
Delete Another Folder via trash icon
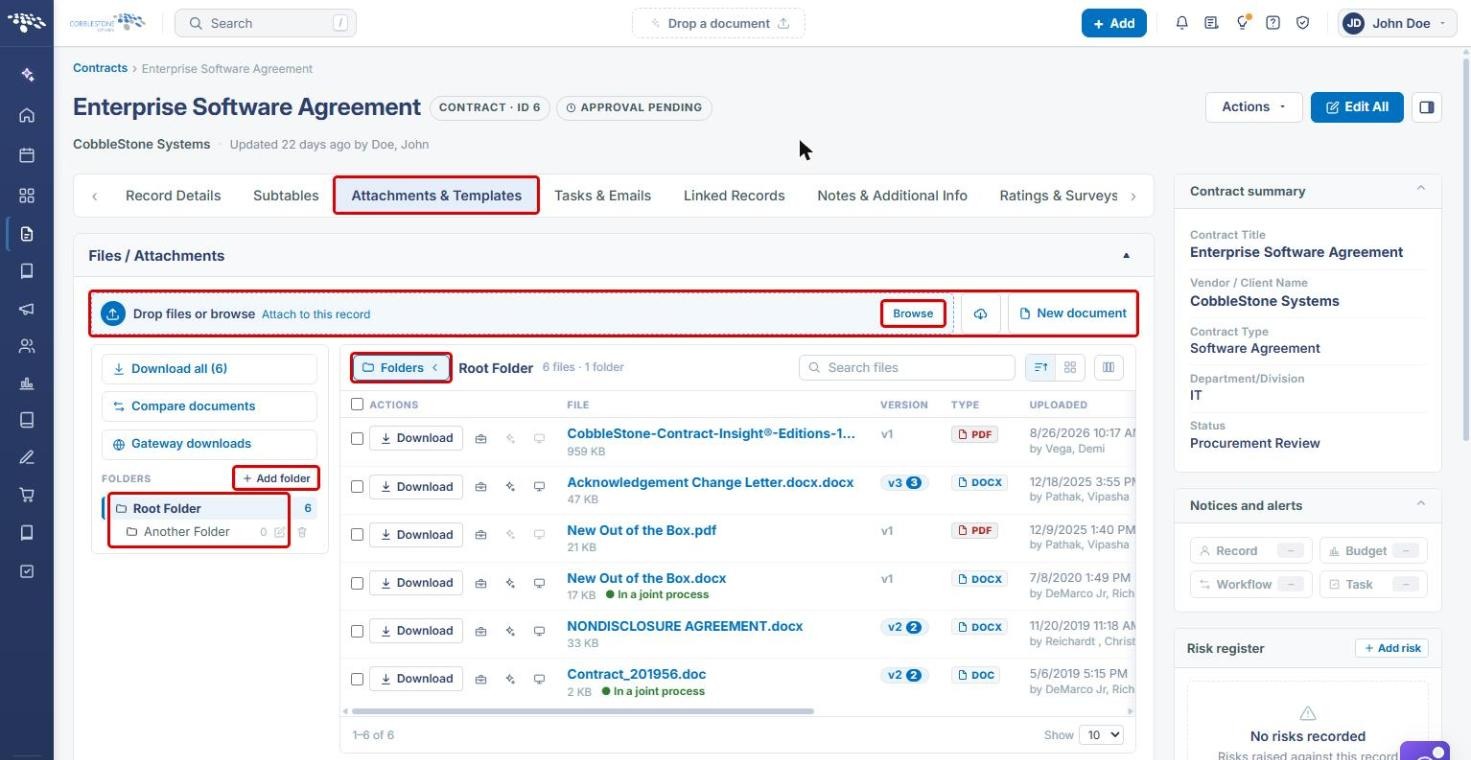click(x=302, y=532)
